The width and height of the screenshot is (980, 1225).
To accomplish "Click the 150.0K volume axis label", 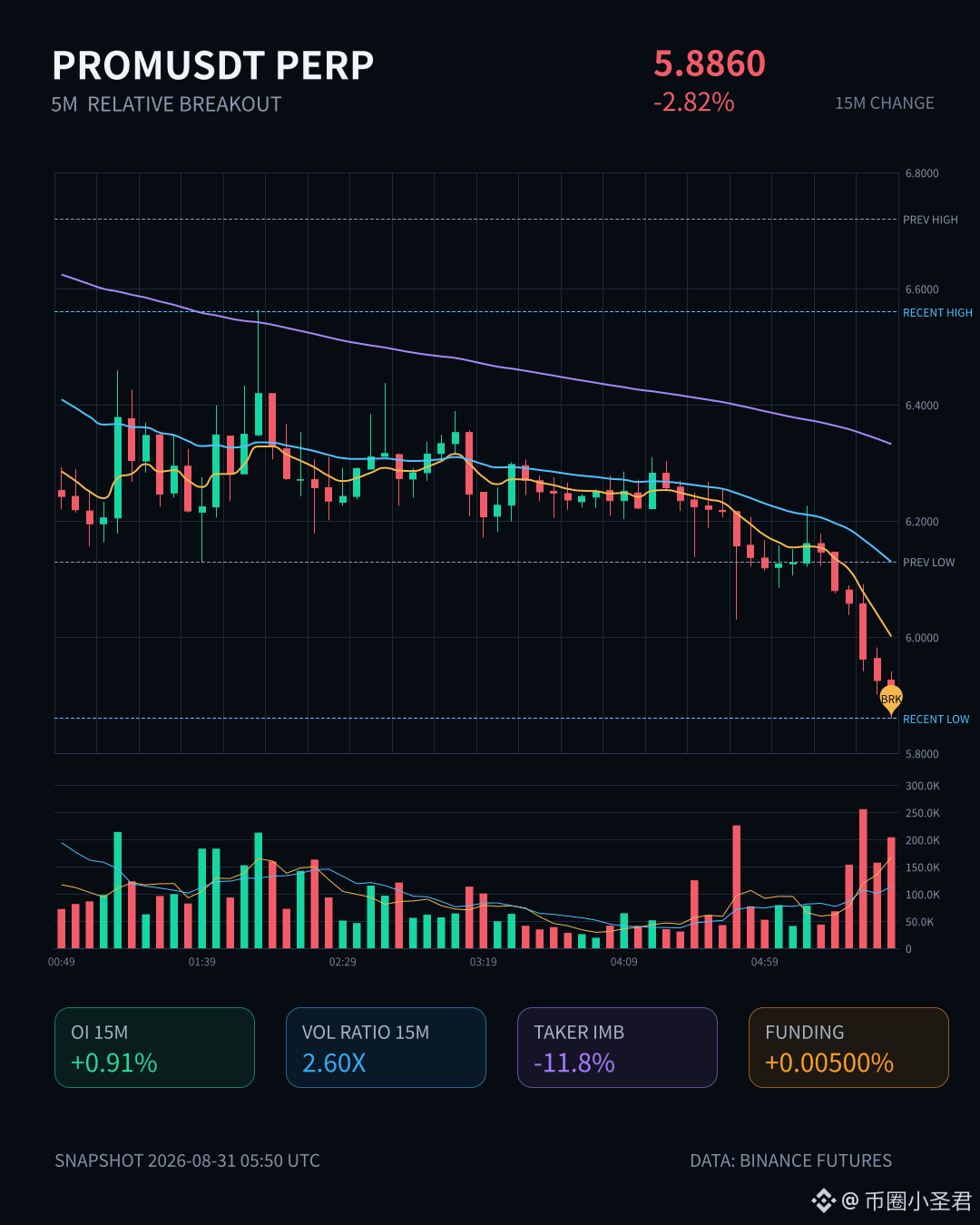I will [x=923, y=867].
